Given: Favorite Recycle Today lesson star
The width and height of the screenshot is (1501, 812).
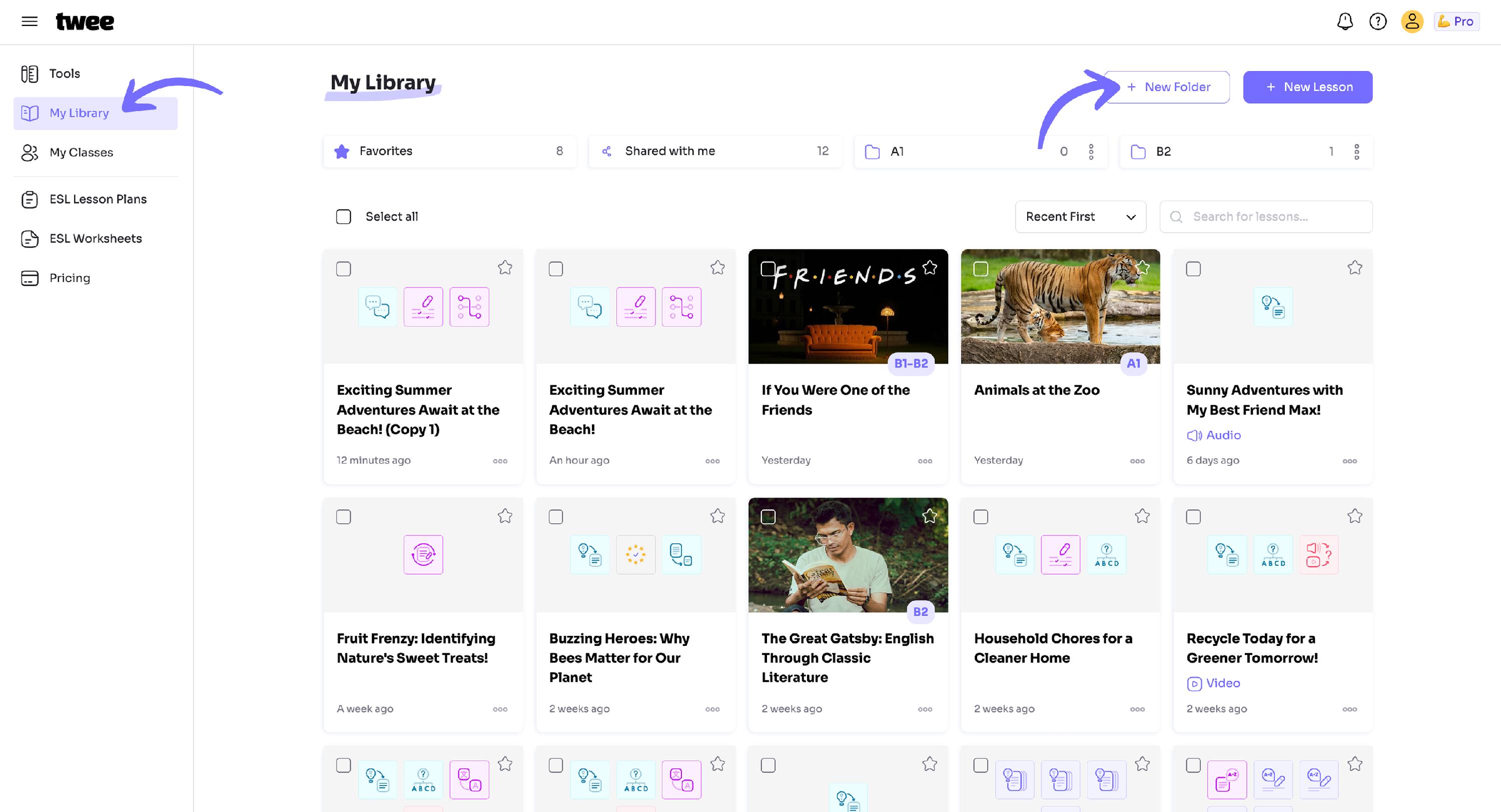Looking at the screenshot, I should pyautogui.click(x=1355, y=516).
